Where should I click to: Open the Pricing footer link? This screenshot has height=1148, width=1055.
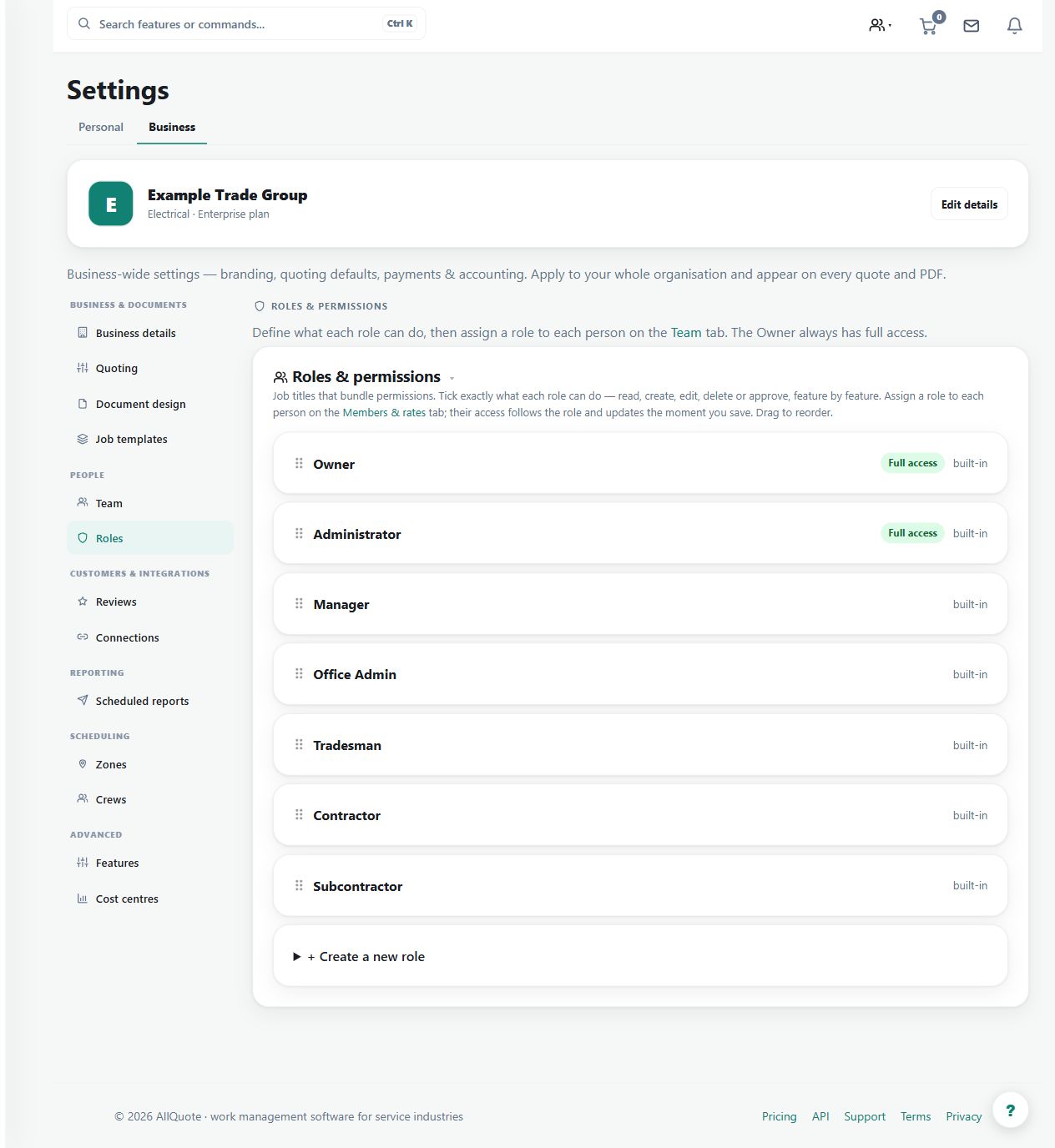[x=780, y=1116]
